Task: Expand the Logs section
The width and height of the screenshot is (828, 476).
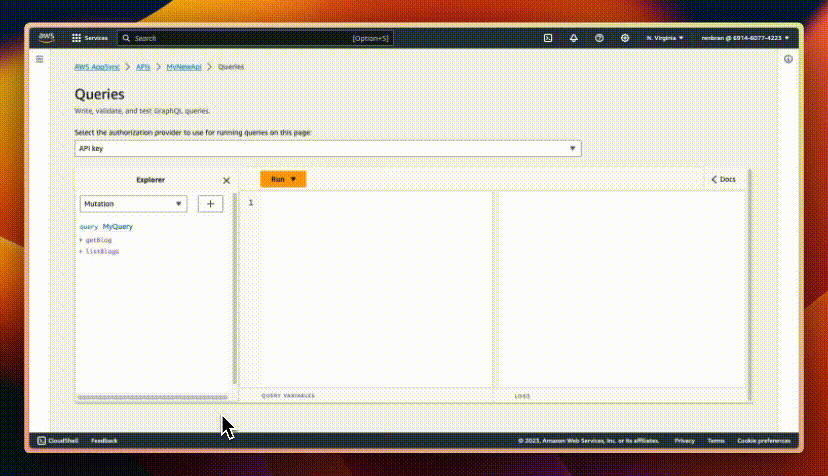Action: (522, 396)
